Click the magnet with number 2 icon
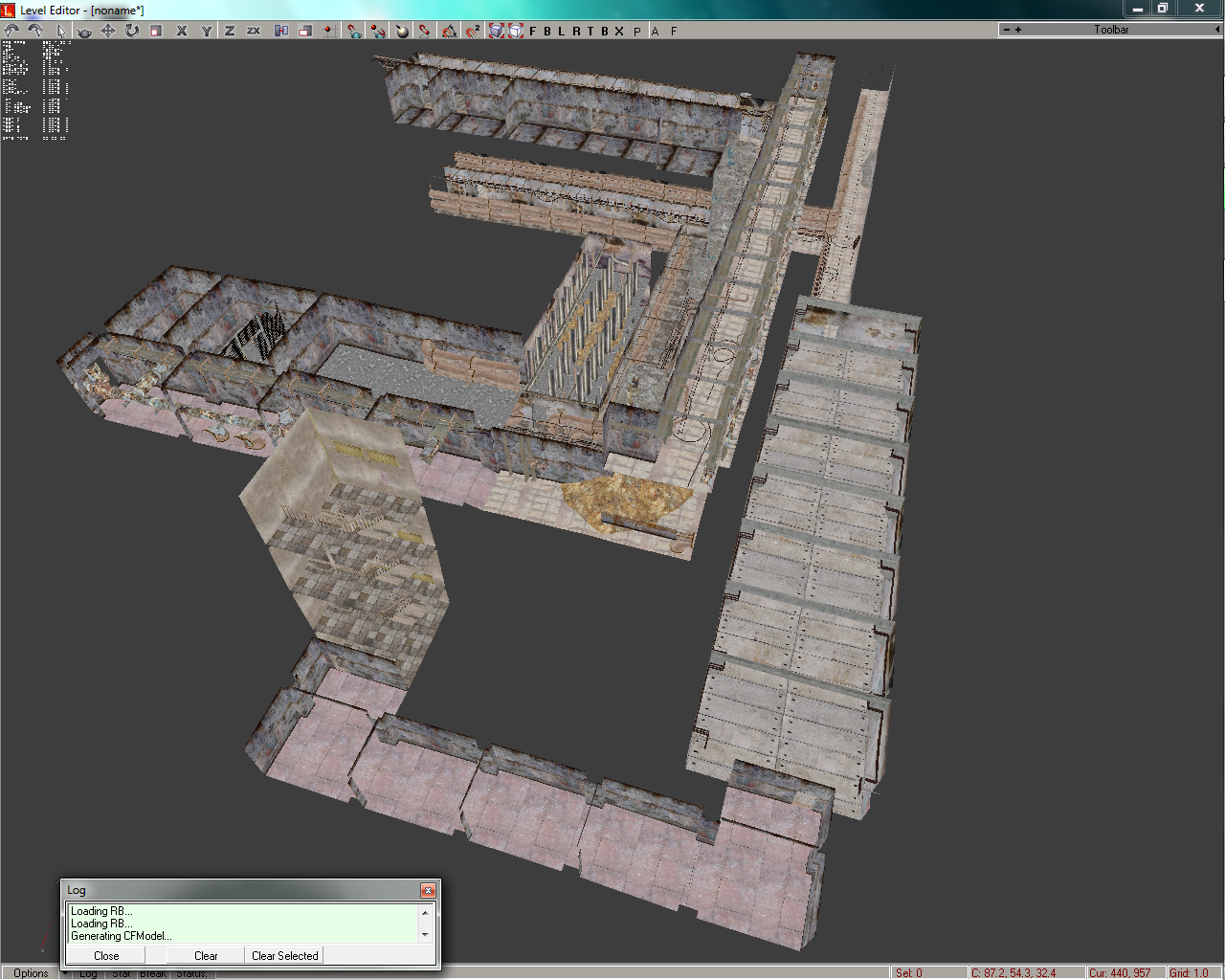 point(473,31)
